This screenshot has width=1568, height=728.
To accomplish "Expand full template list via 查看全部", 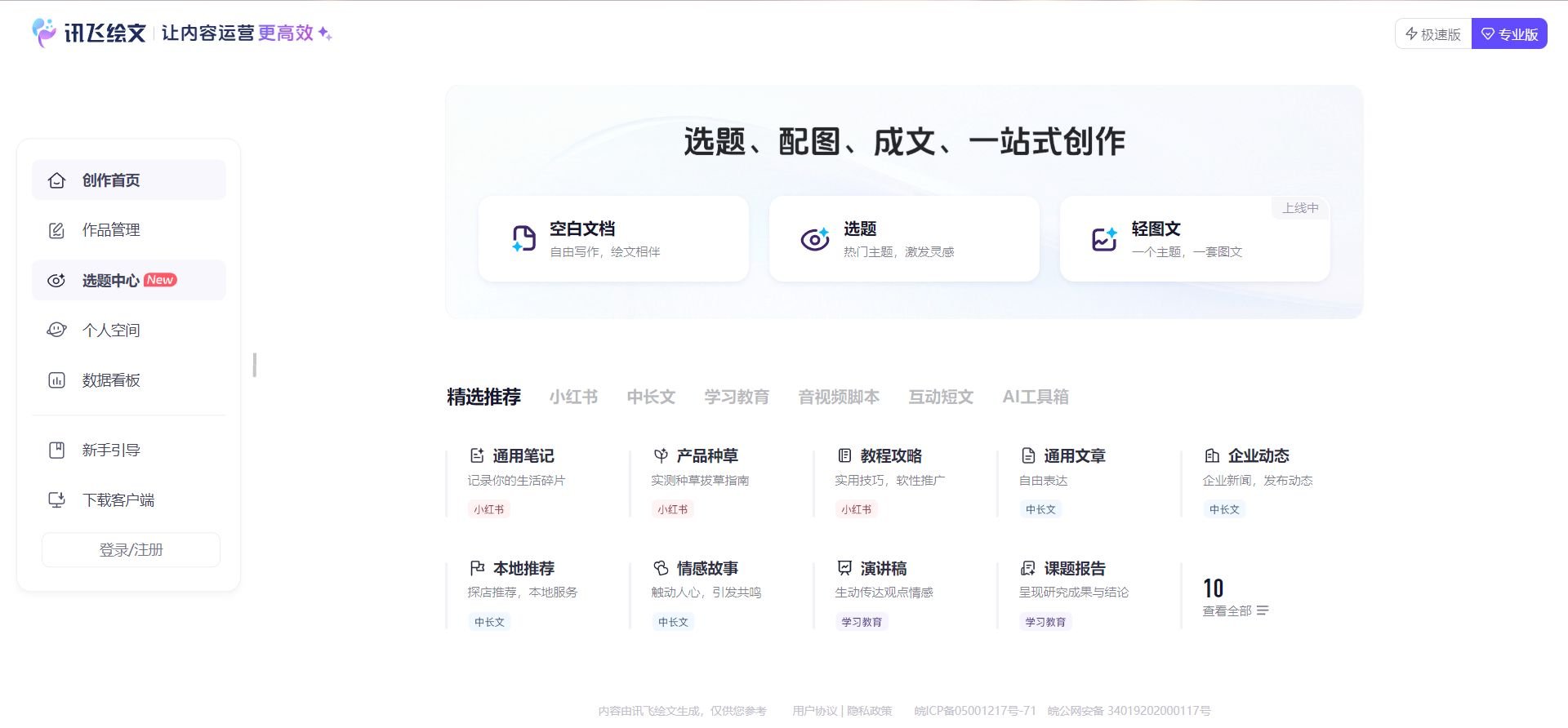I will 1235,611.
